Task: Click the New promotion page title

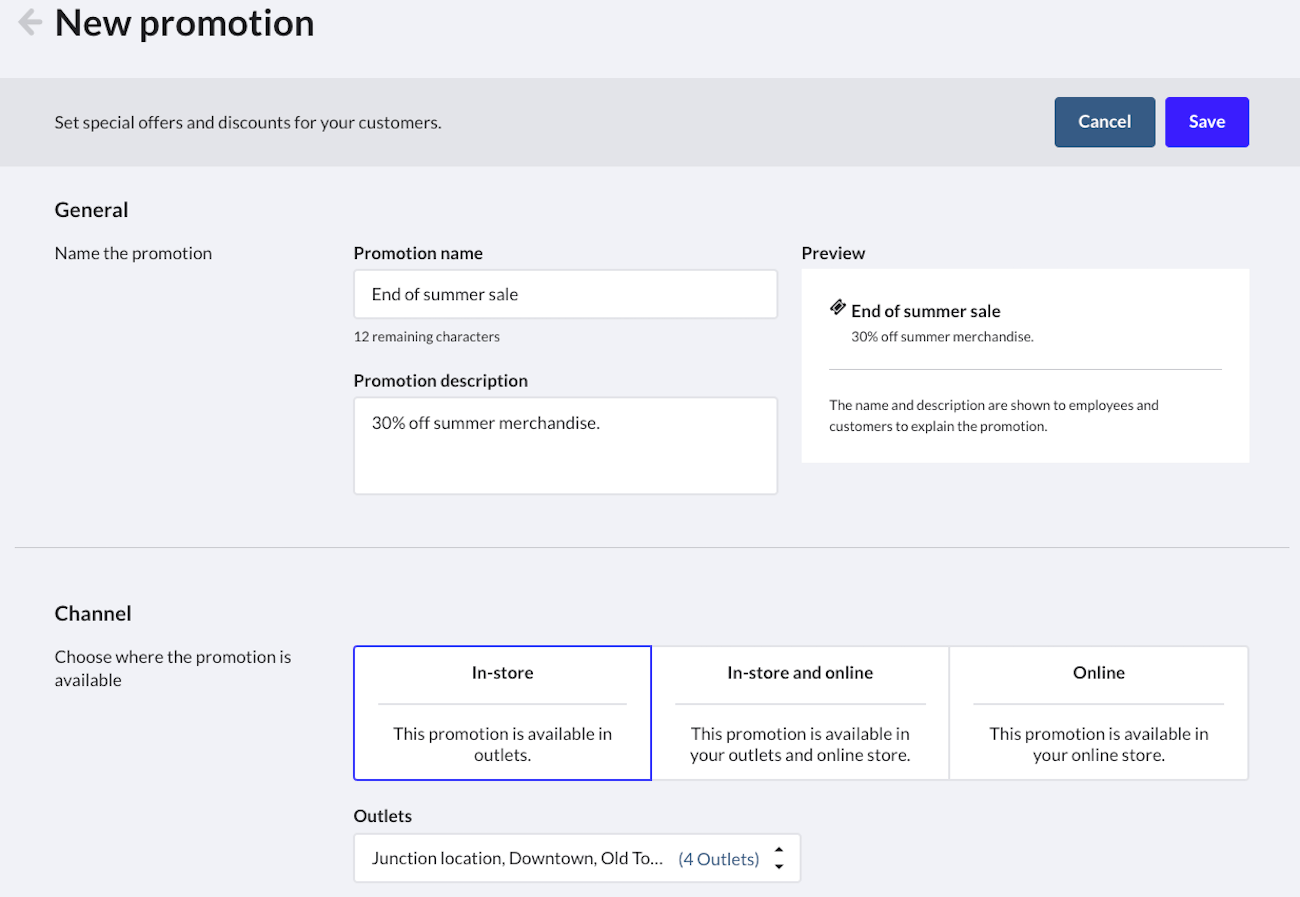Action: point(184,22)
